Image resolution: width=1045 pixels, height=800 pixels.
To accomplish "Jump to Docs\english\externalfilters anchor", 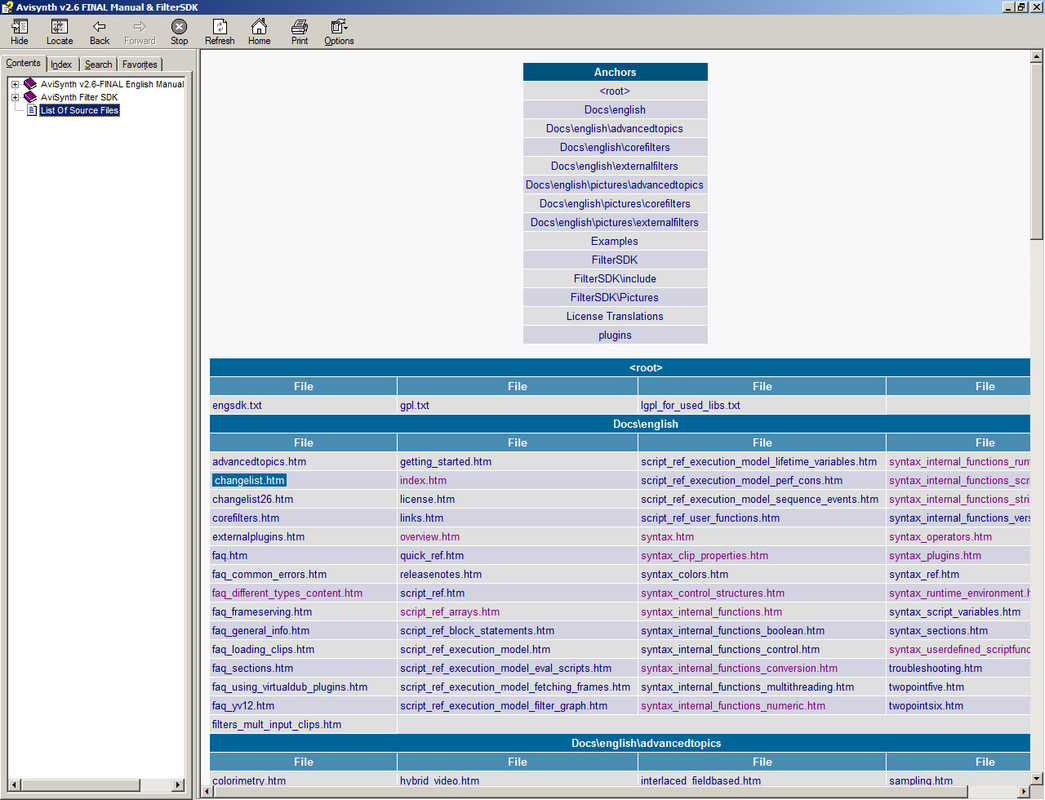I will (614, 166).
